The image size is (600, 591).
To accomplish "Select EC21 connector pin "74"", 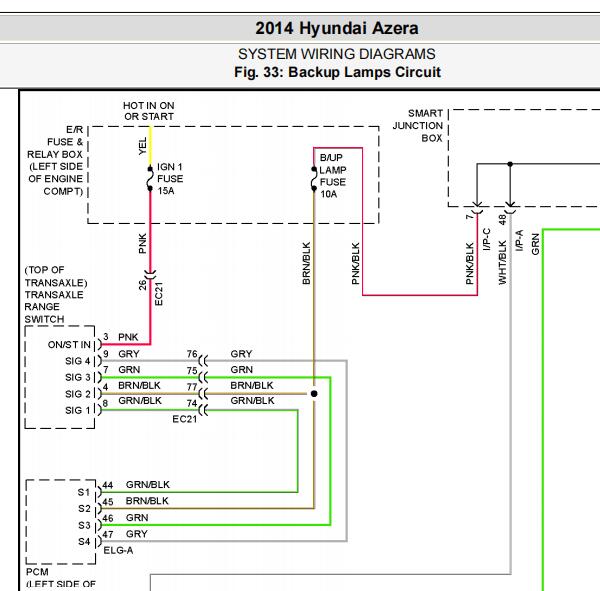I will [192, 403].
